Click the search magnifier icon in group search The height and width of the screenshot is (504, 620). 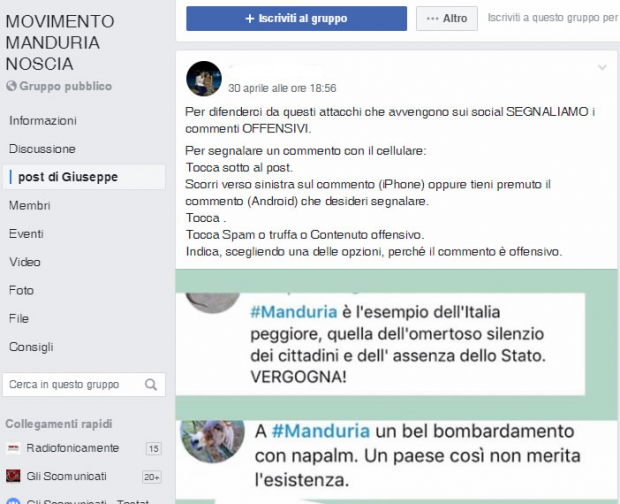(151, 385)
